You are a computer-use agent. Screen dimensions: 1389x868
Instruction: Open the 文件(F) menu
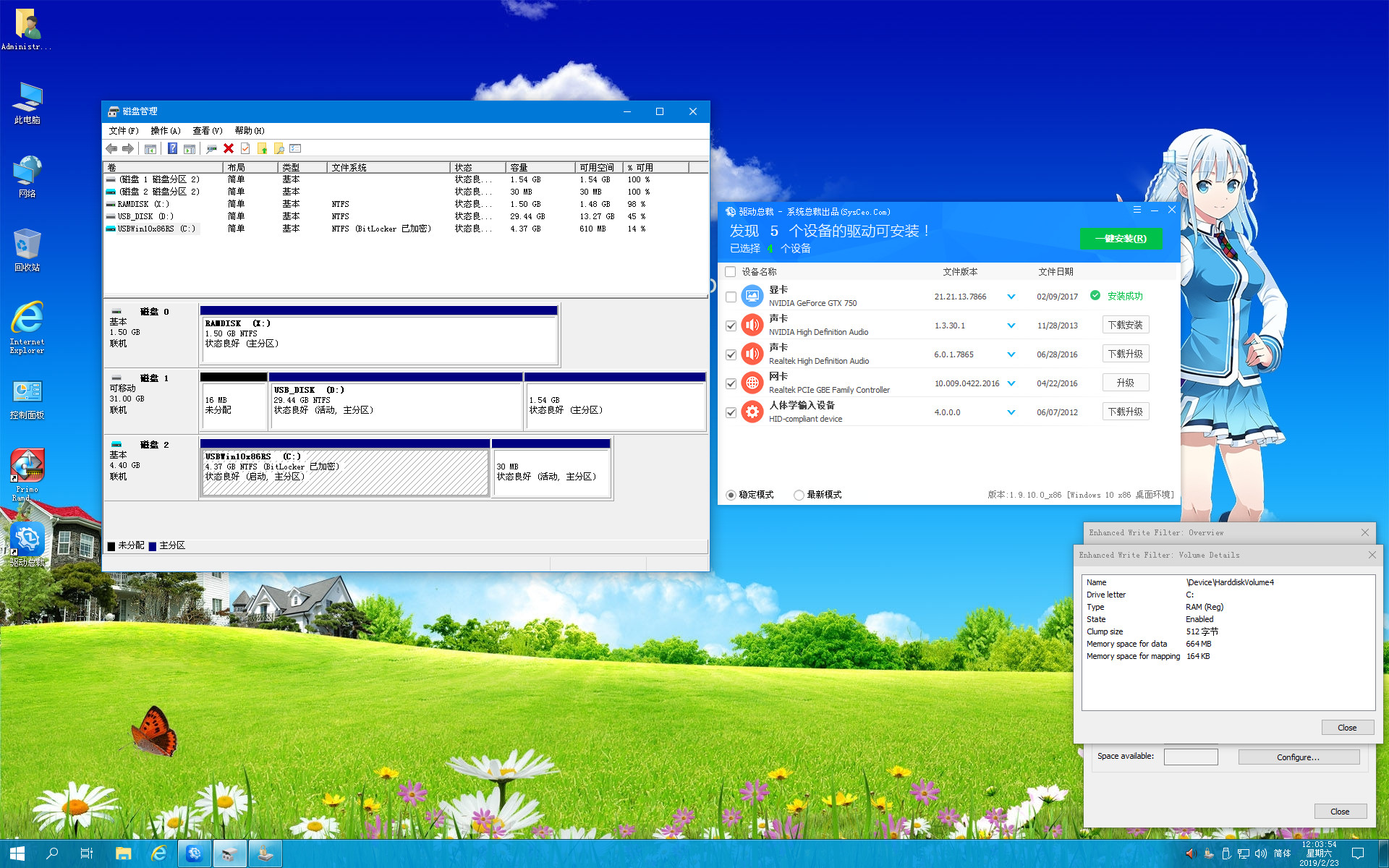(x=124, y=131)
